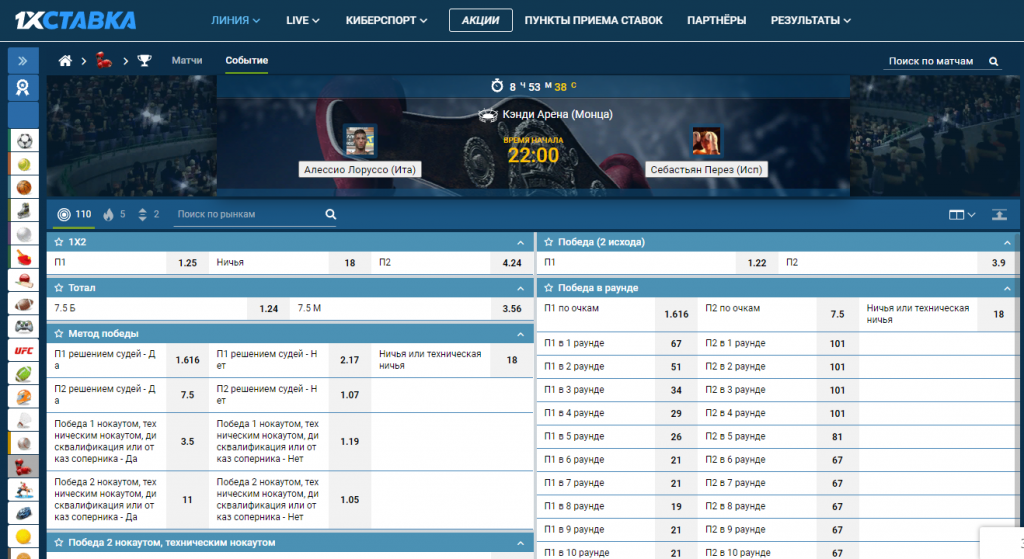
Task: Toggle favorite star for Тотал market
Action: click(59, 287)
